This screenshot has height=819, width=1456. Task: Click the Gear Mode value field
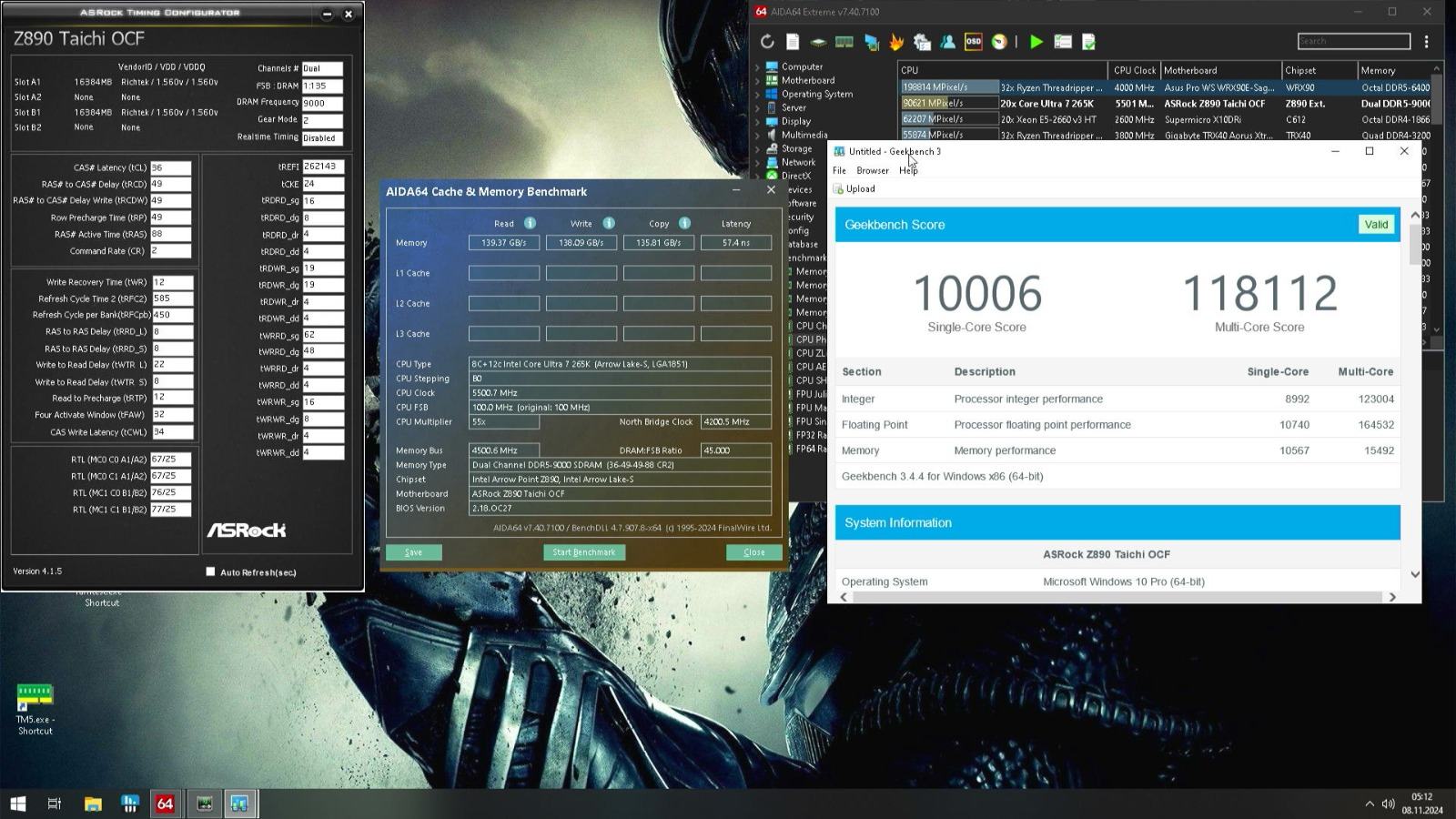point(322,120)
